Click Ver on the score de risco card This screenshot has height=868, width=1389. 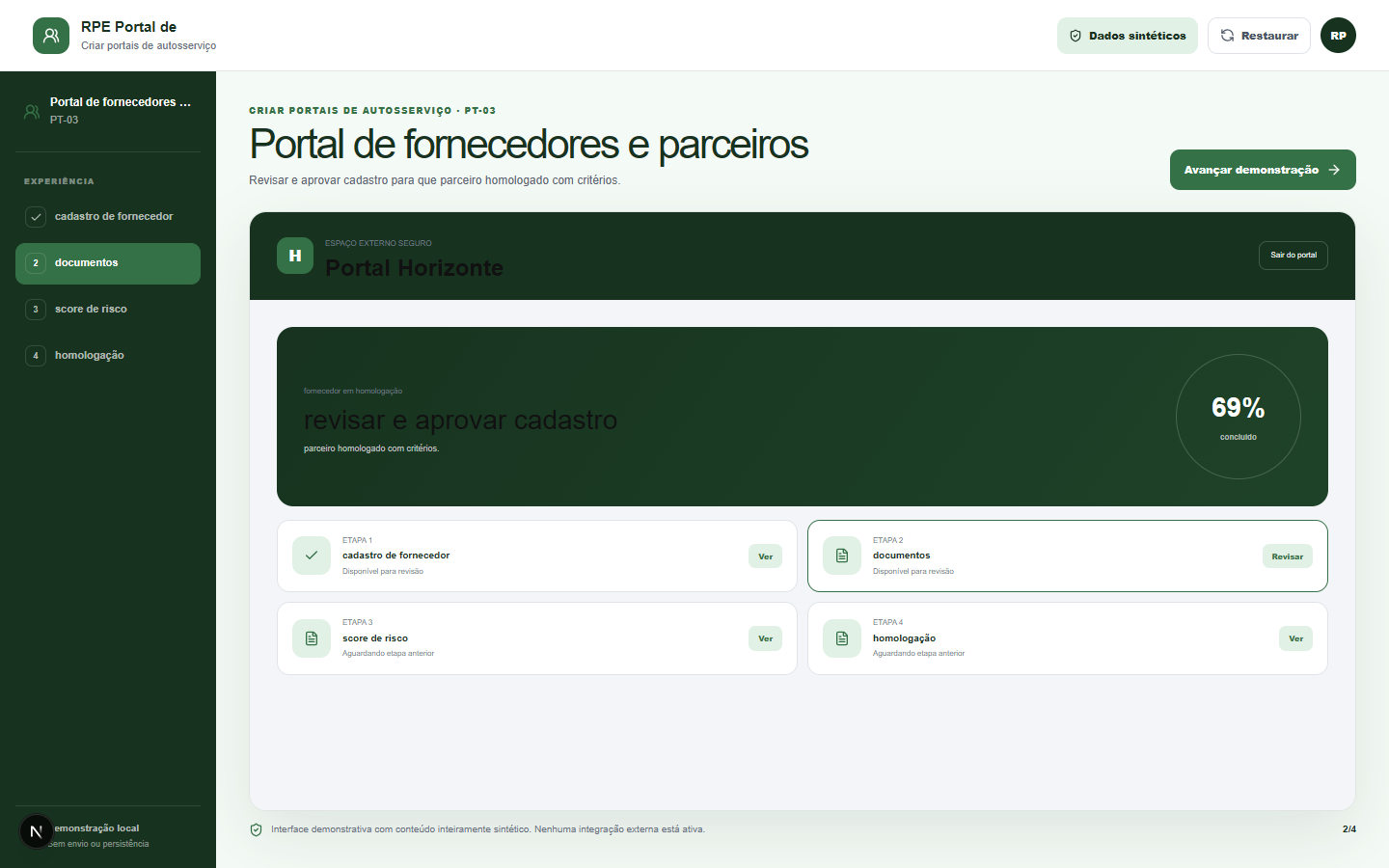coord(766,638)
